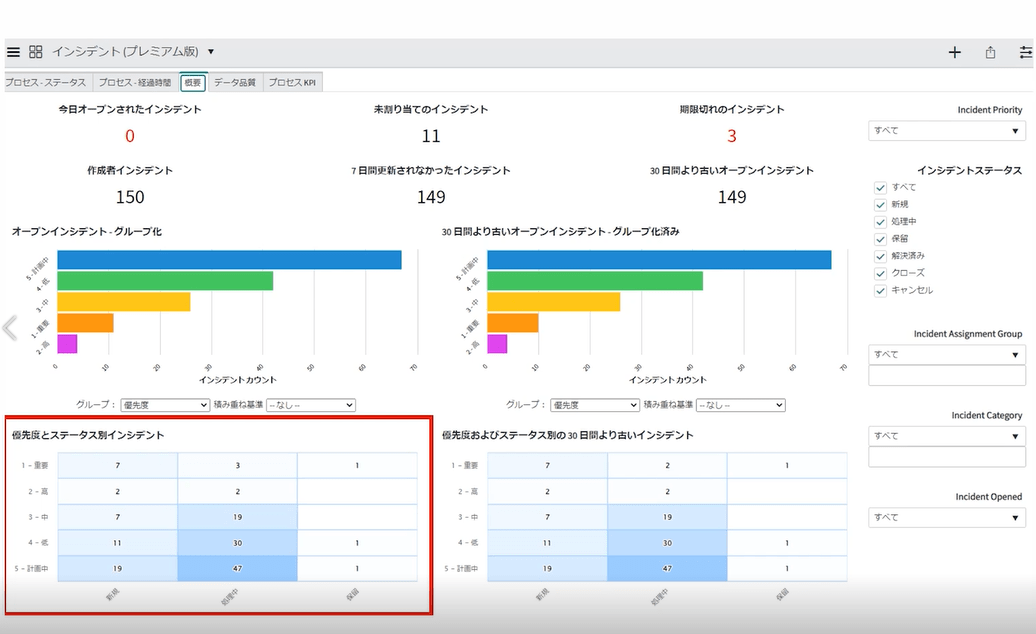Viewport: 1036px width, 634px height.
Task: Click the left chevron arrow beside chart
Action: click(10, 328)
